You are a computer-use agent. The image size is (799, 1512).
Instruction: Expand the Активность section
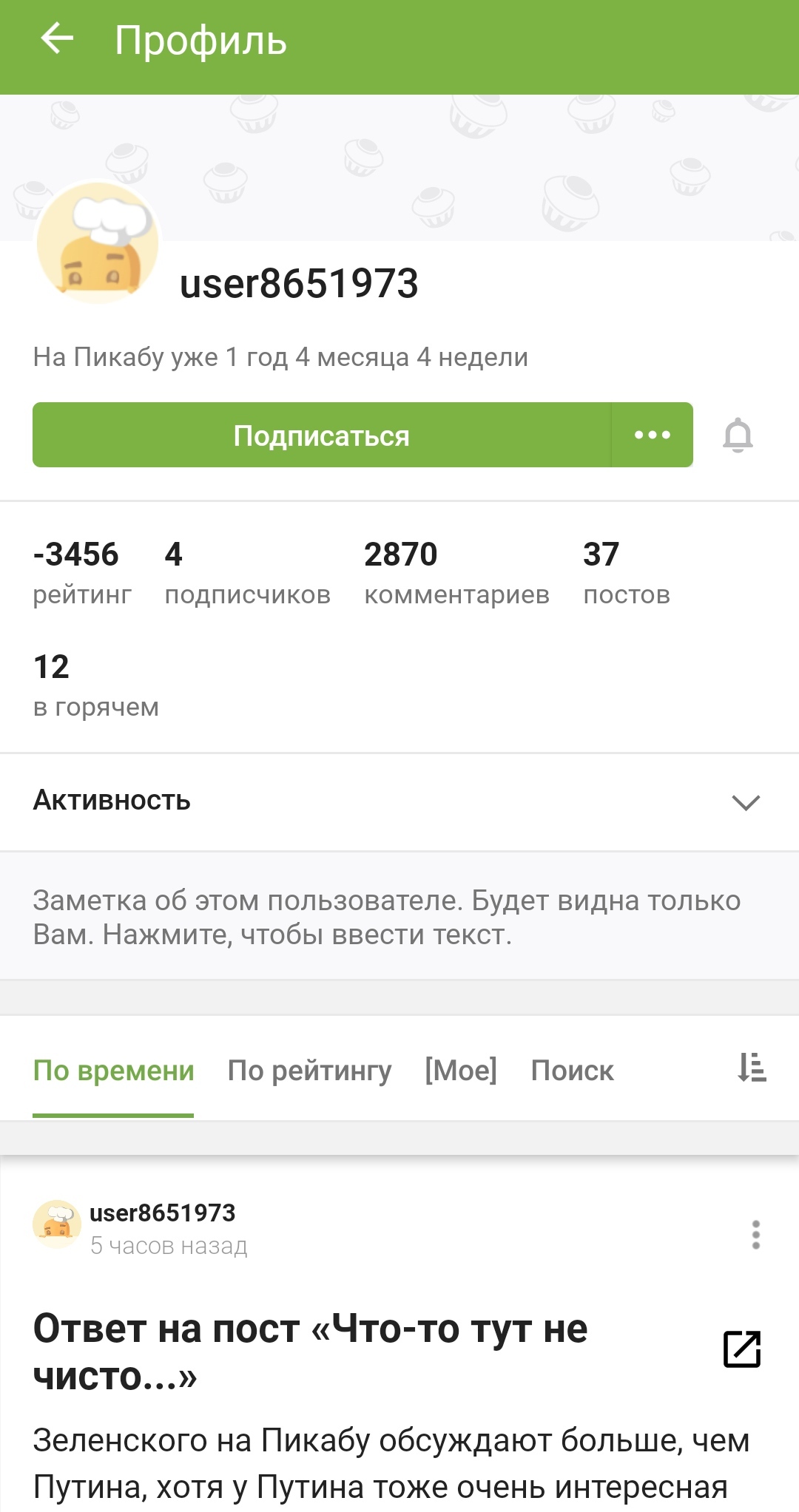pyautogui.click(x=746, y=802)
